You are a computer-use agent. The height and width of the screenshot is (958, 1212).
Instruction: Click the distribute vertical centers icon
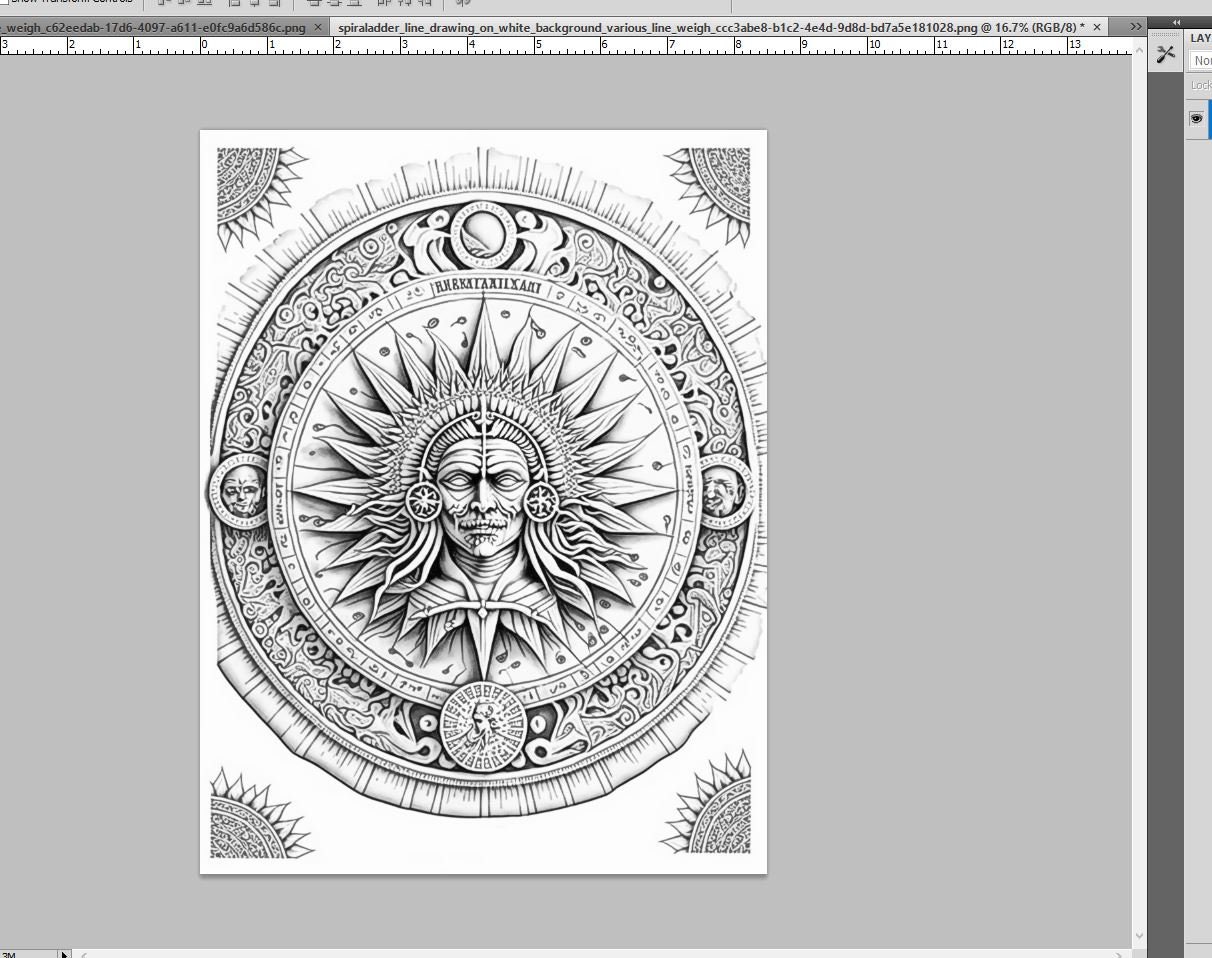click(335, 4)
